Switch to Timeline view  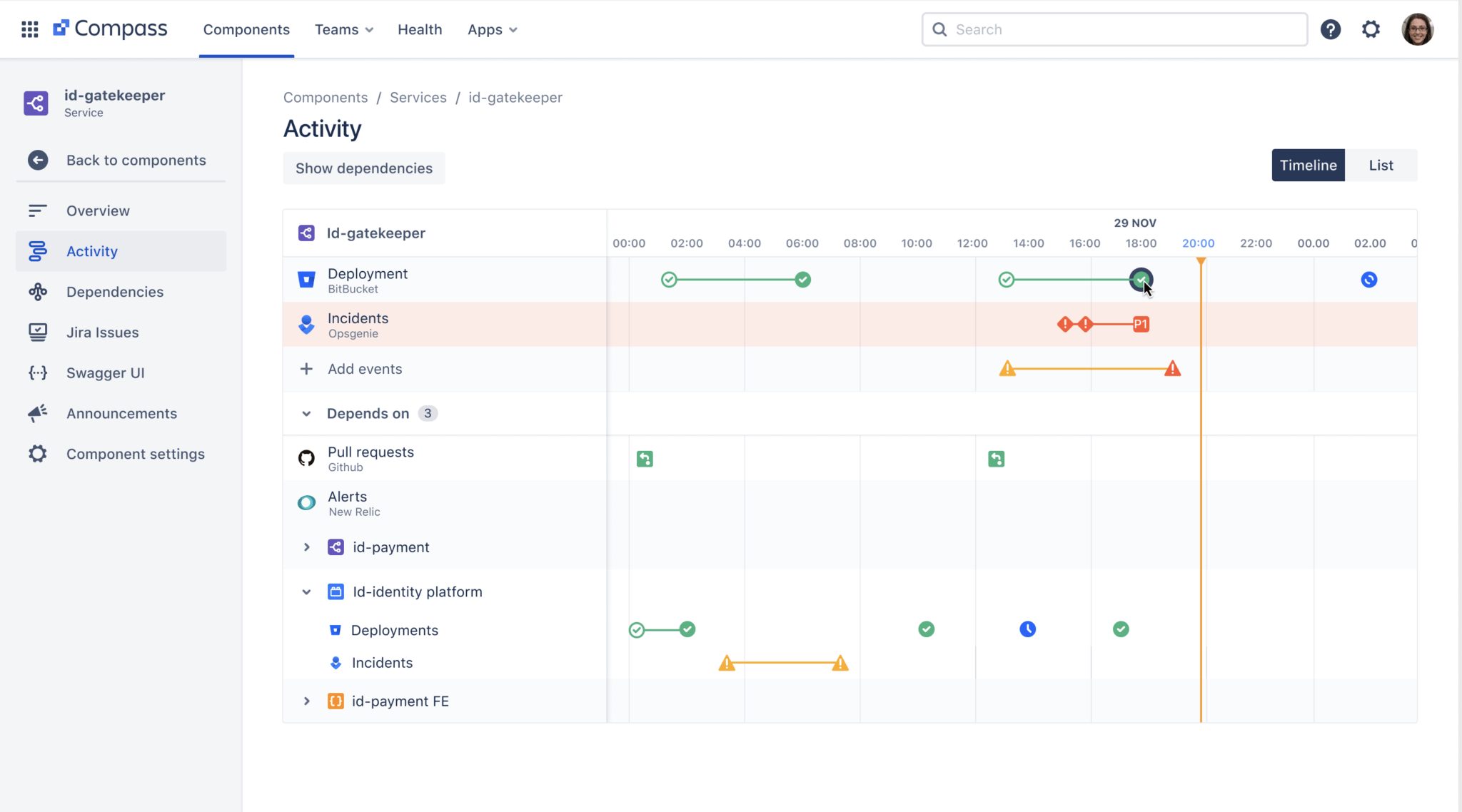tap(1308, 166)
